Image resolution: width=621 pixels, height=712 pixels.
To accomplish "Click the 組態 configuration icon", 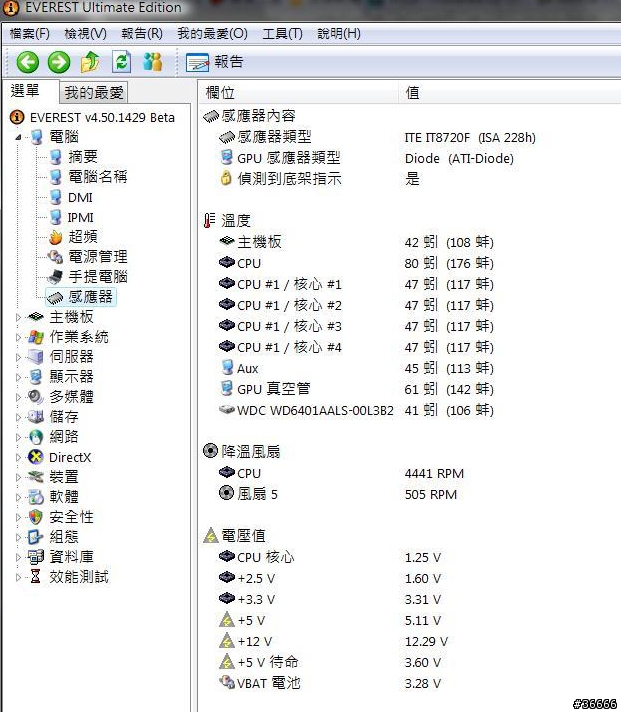I will pyautogui.click(x=35, y=537).
